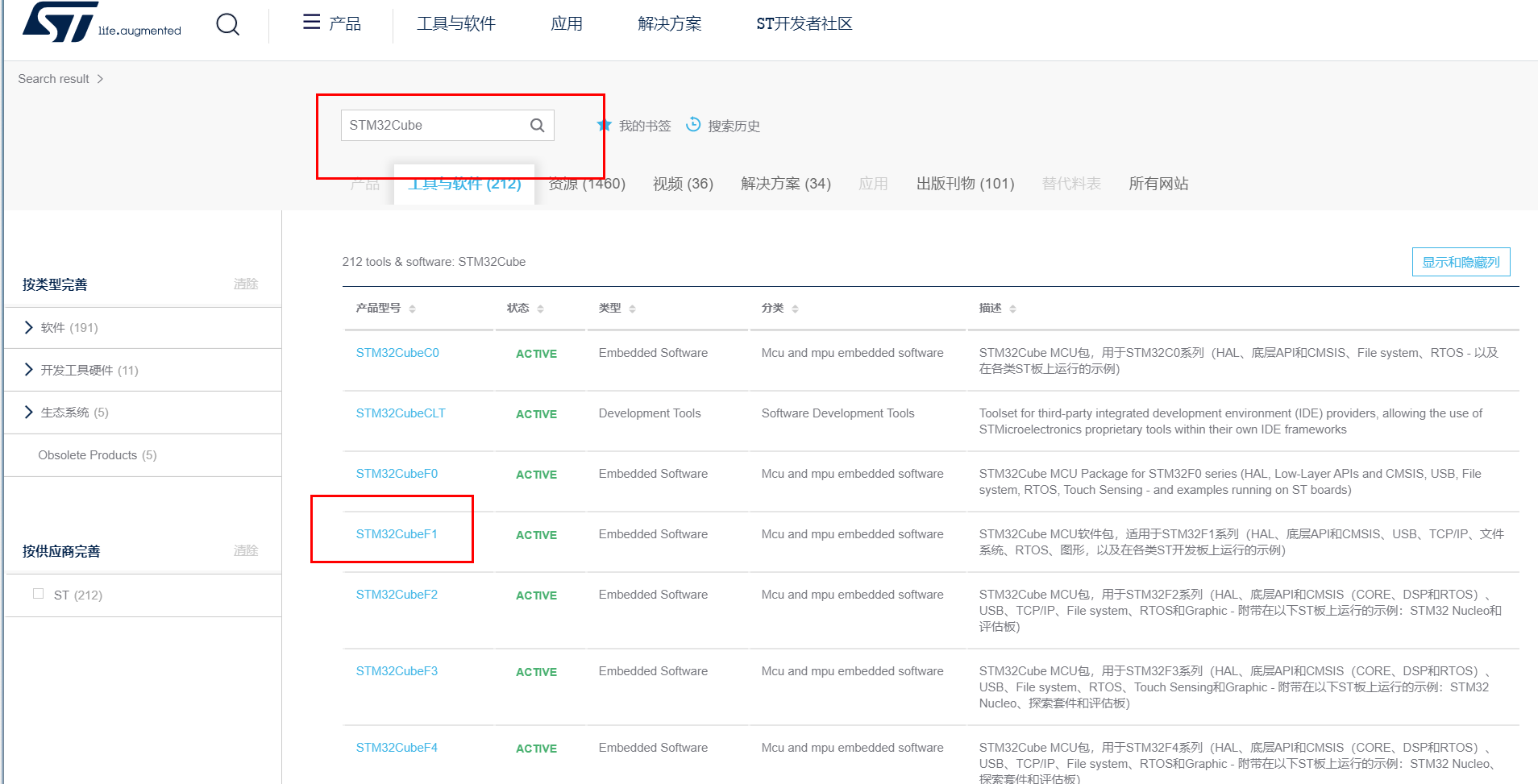Image resolution: width=1538 pixels, height=784 pixels.
Task: Open the STM32CubeF4 product link
Action: click(x=397, y=748)
